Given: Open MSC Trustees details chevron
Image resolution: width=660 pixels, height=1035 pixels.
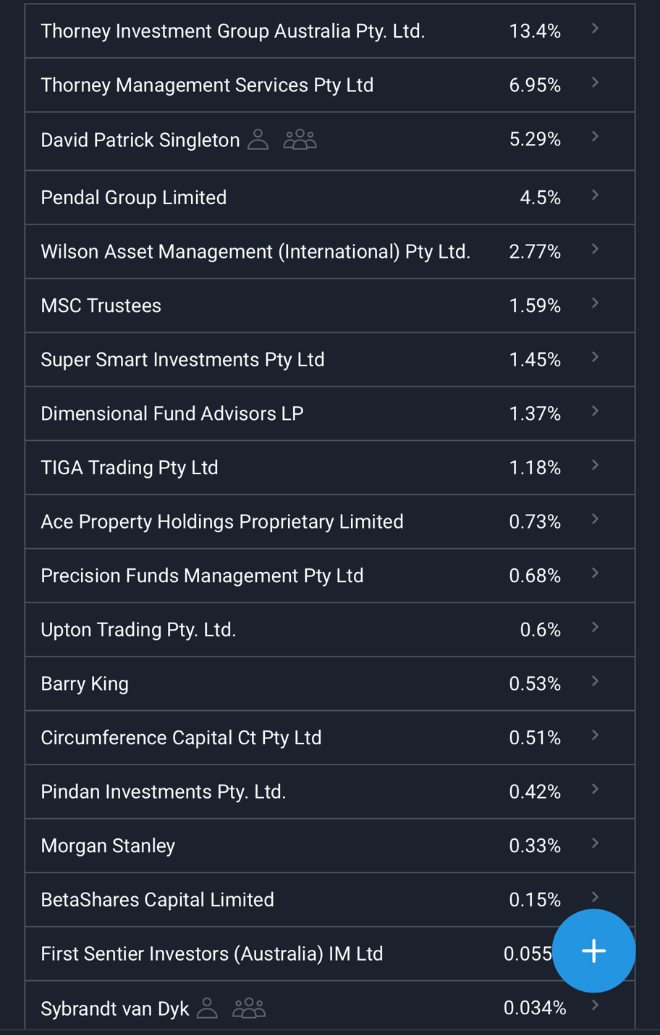Looking at the screenshot, I should 595,303.
